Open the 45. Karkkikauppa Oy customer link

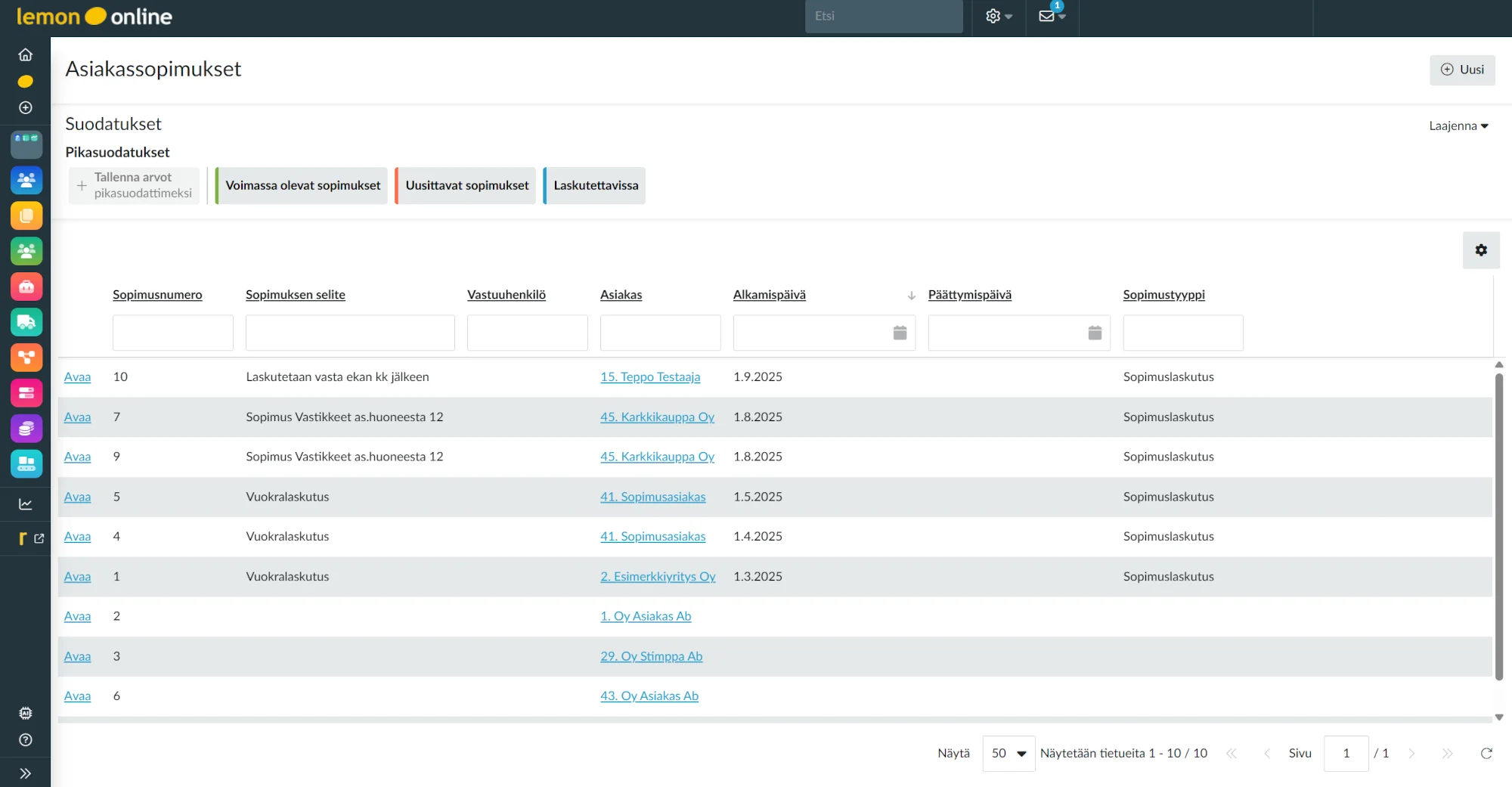click(657, 417)
